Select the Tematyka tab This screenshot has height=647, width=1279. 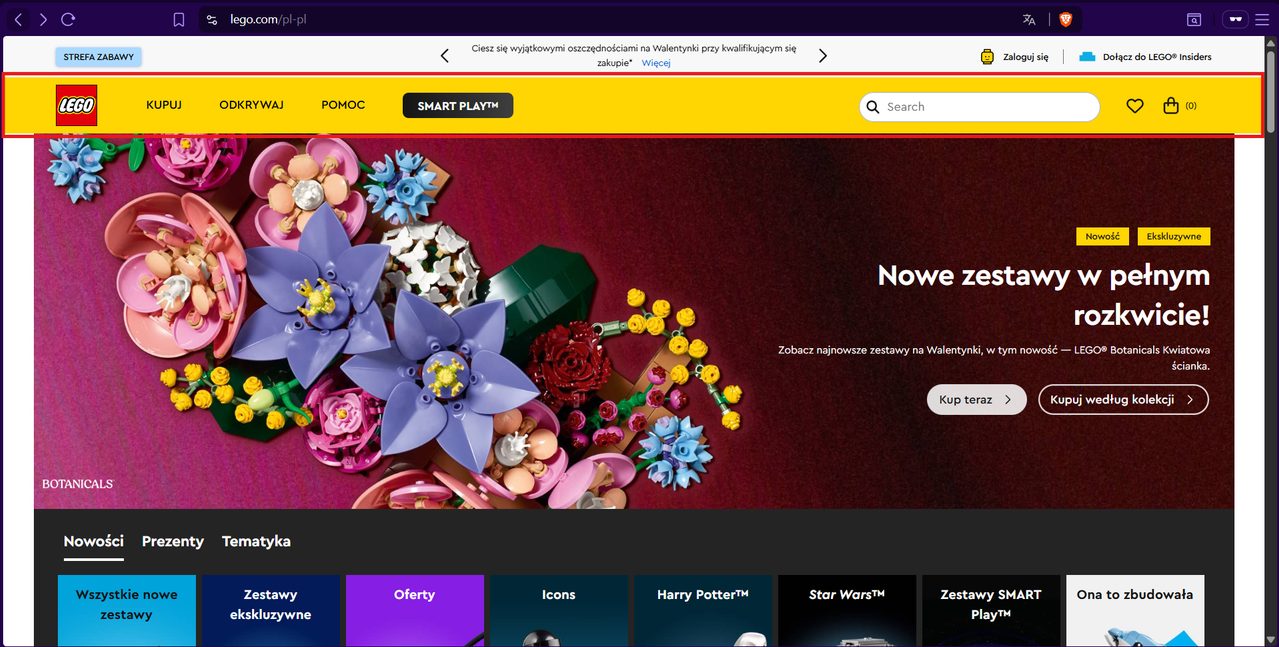[256, 541]
